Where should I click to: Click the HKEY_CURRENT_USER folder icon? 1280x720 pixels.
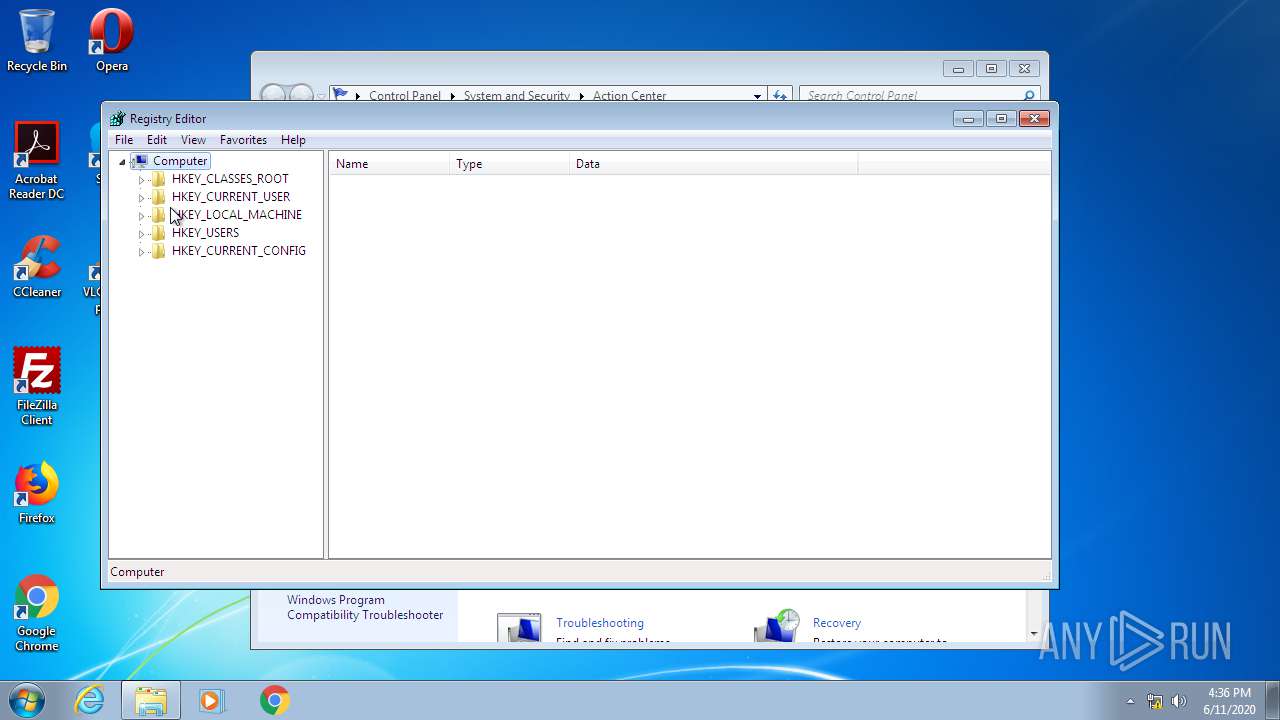(158, 197)
